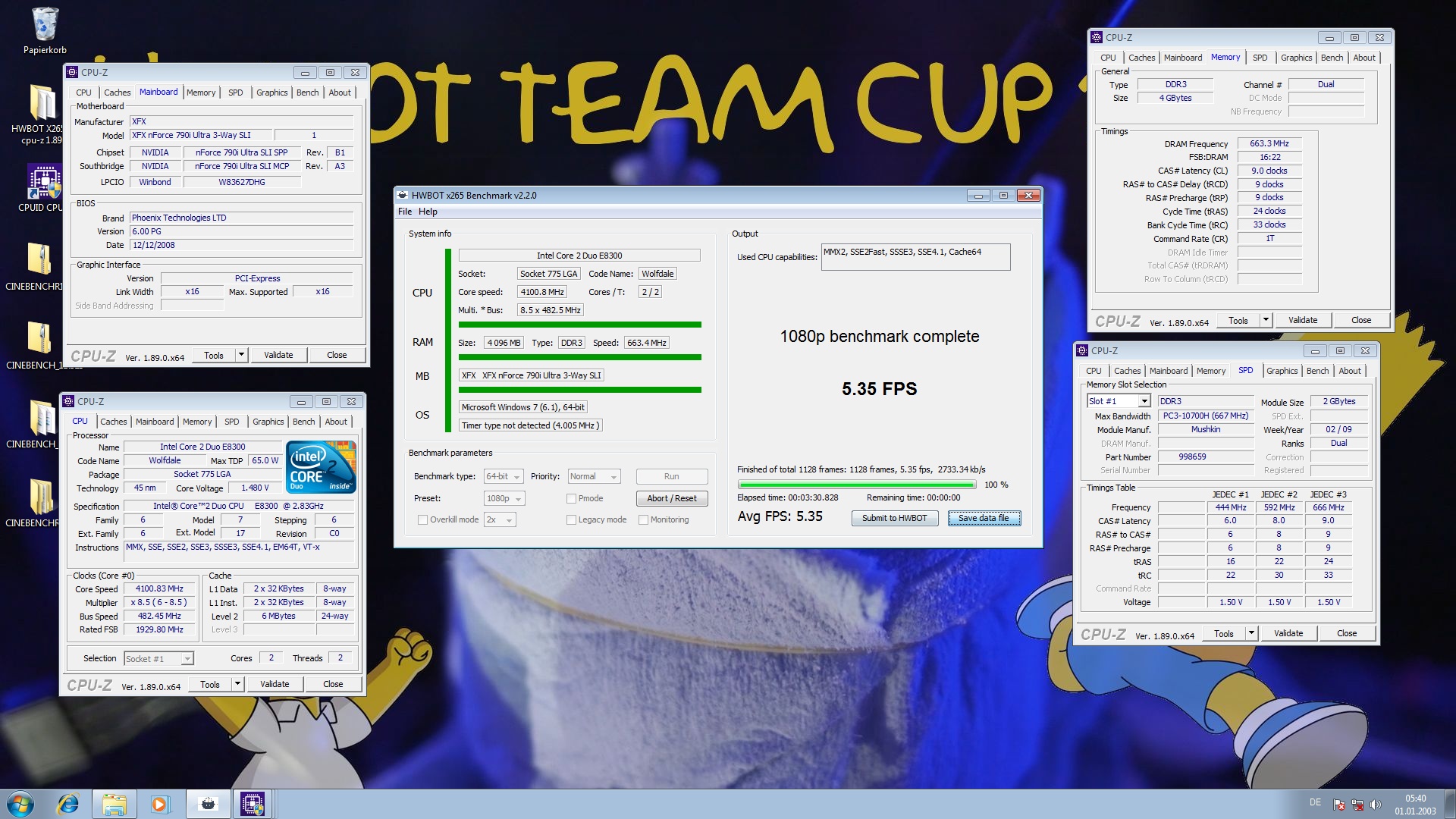Click the DRAM Frequency 663.3 MHz value
The width and height of the screenshot is (1456, 819).
(x=1269, y=143)
